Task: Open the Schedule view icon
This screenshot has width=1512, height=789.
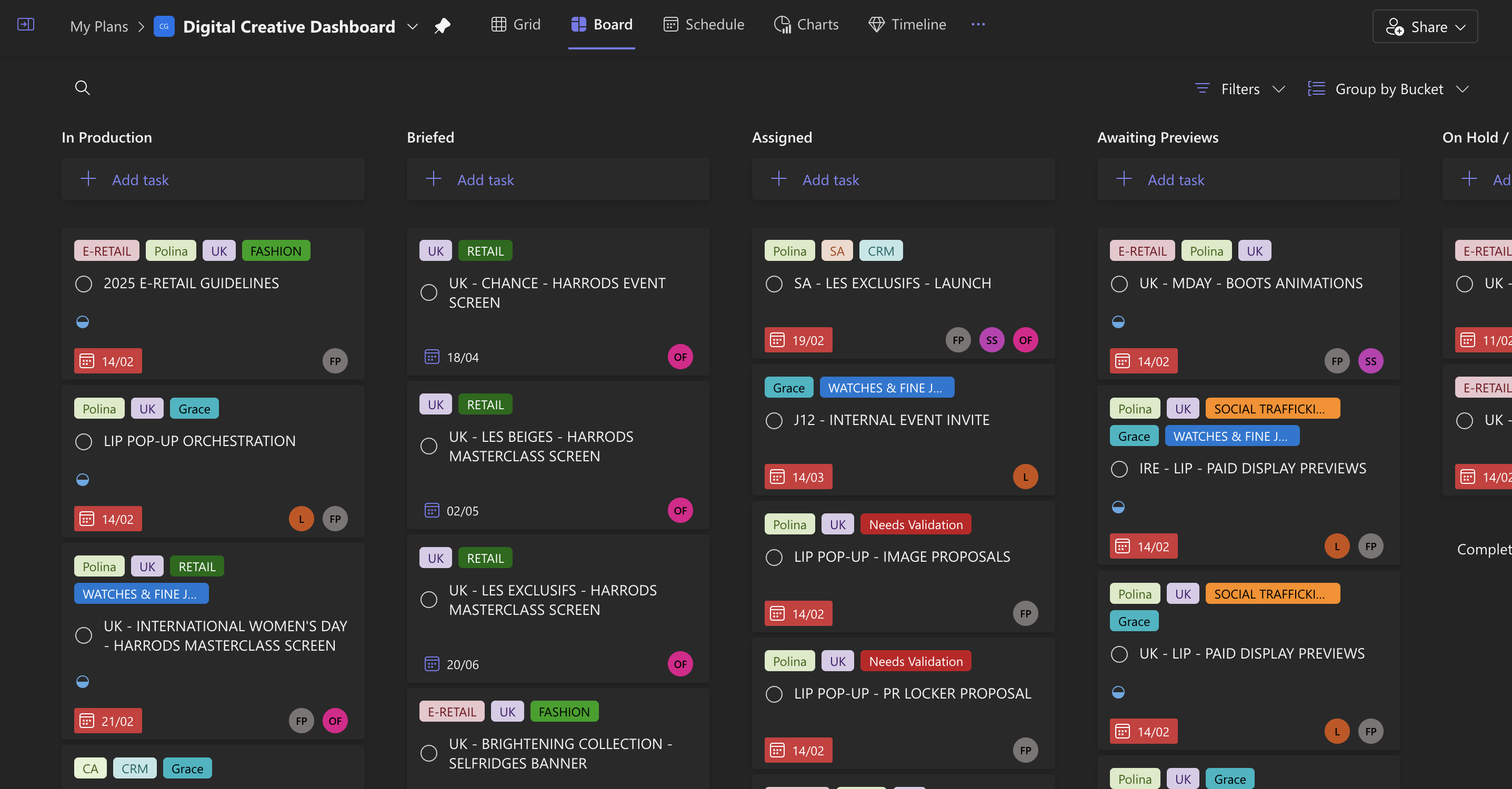Action: (x=670, y=24)
